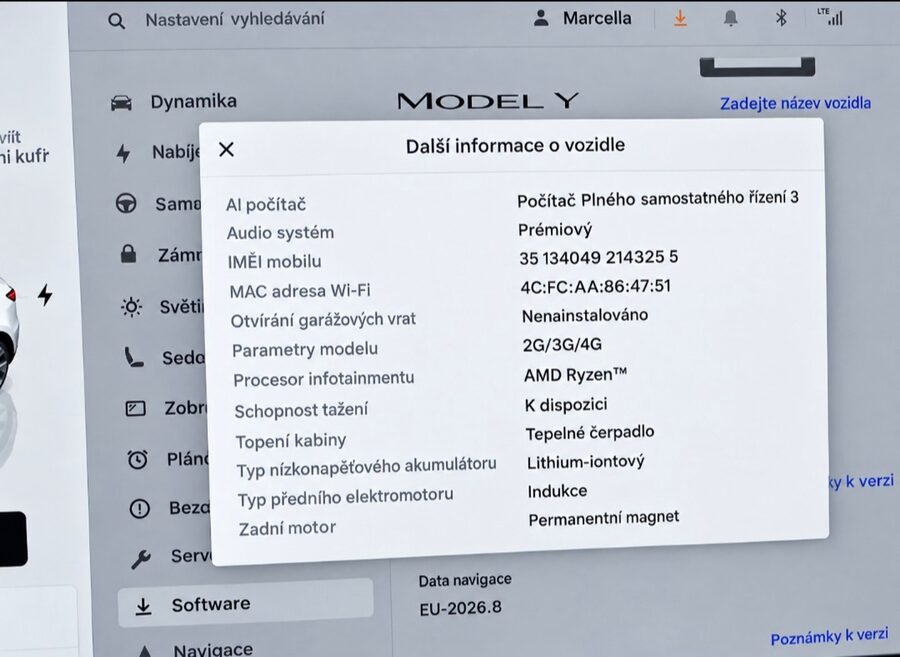
Task: Tap the padlock locks icon
Action: [129, 254]
